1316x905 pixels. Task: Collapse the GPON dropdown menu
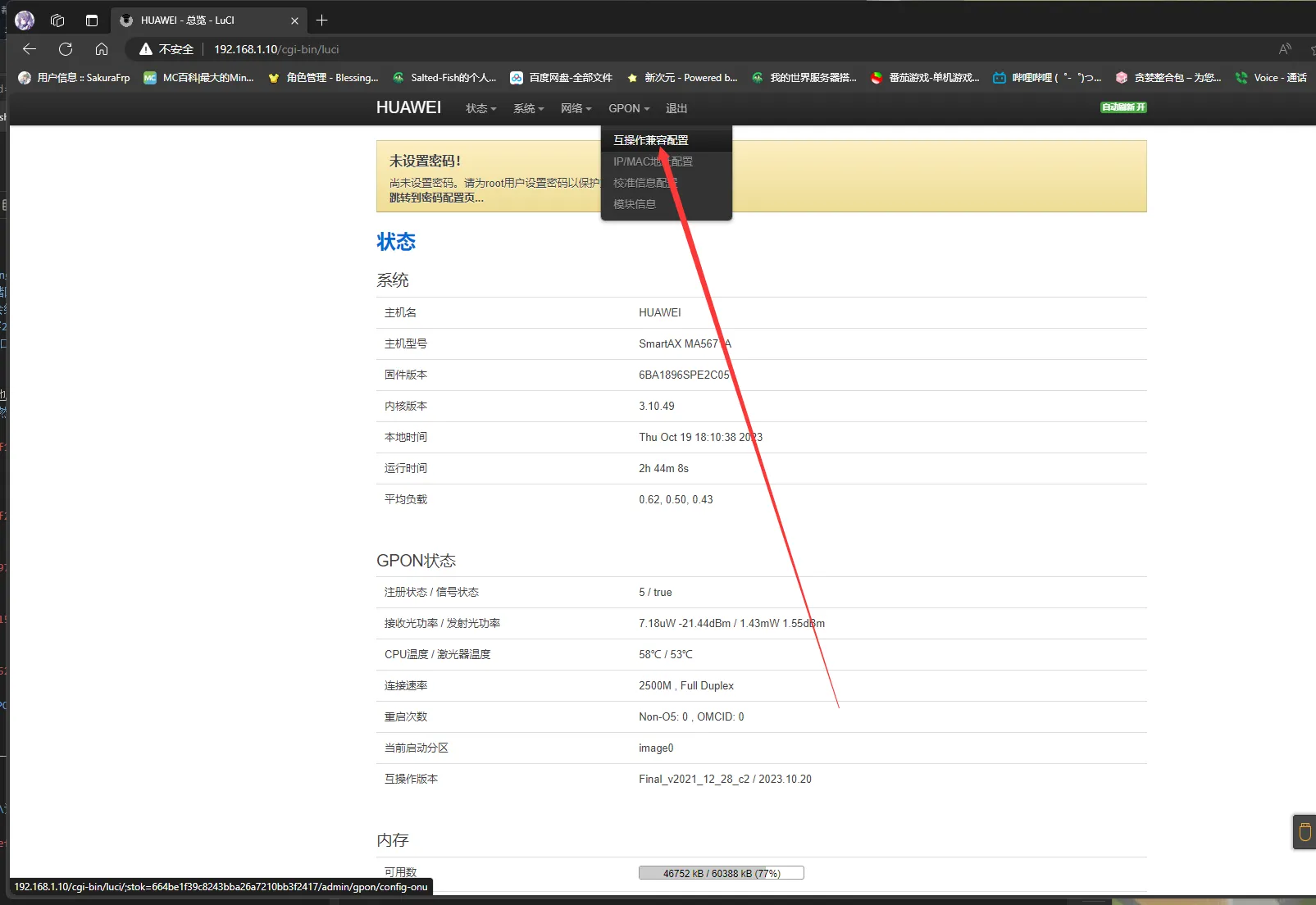pos(628,108)
